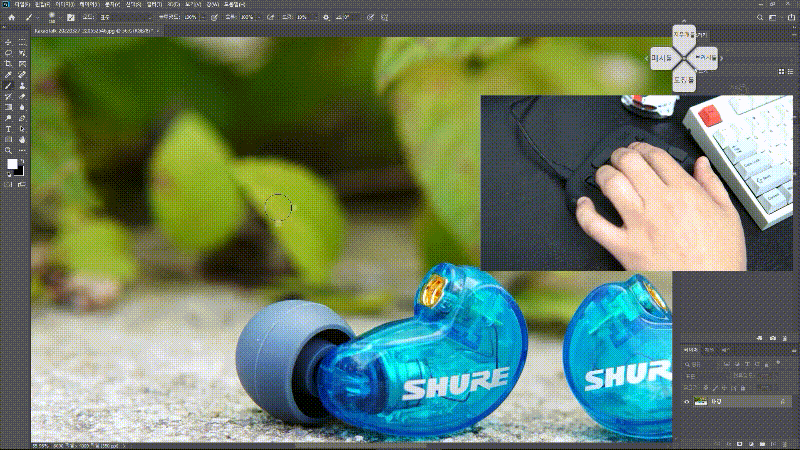Select the Crop tool
Screen dimensions: 800x450
[x=8, y=64]
